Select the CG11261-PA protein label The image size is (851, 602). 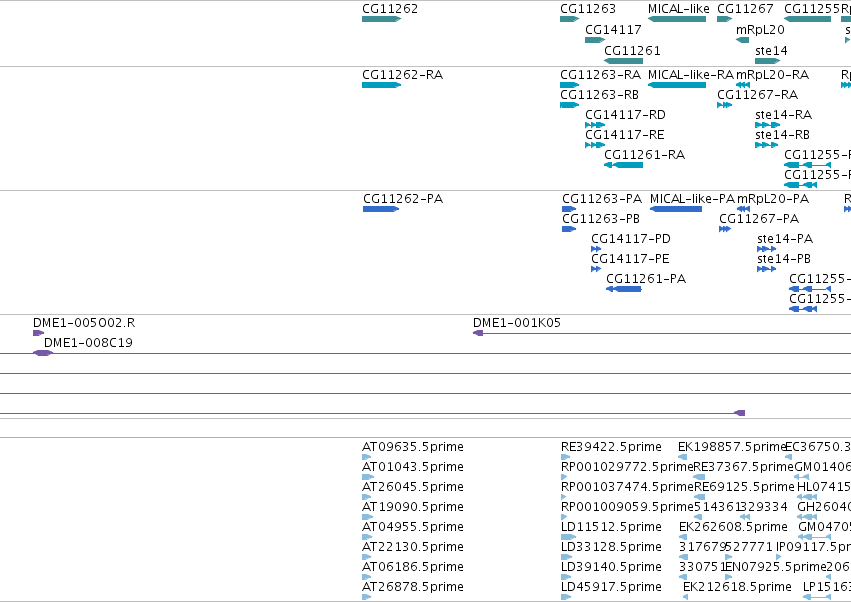point(646,279)
